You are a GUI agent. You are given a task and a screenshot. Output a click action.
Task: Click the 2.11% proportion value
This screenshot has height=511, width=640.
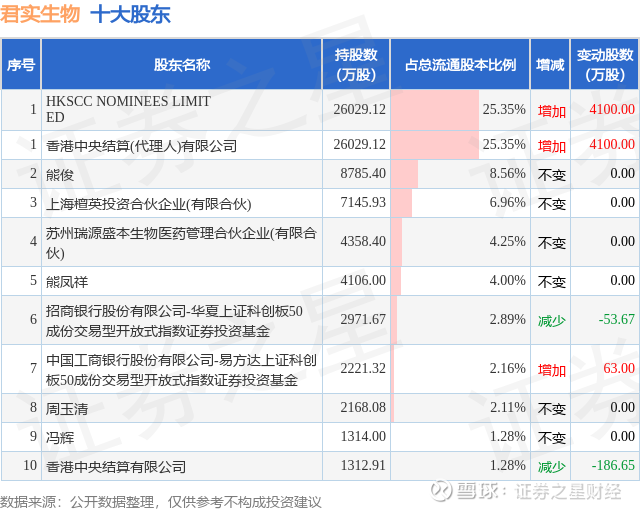(507, 407)
